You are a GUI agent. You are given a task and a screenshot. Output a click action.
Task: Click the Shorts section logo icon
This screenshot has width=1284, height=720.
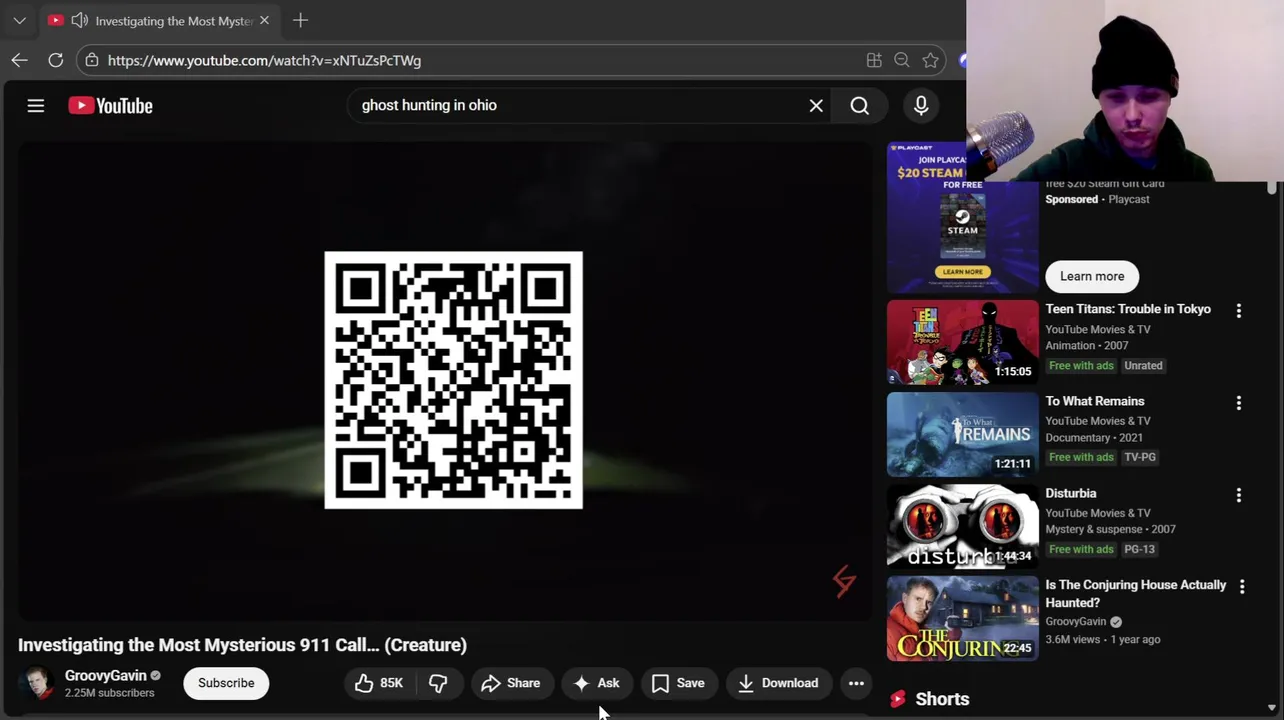(x=898, y=699)
